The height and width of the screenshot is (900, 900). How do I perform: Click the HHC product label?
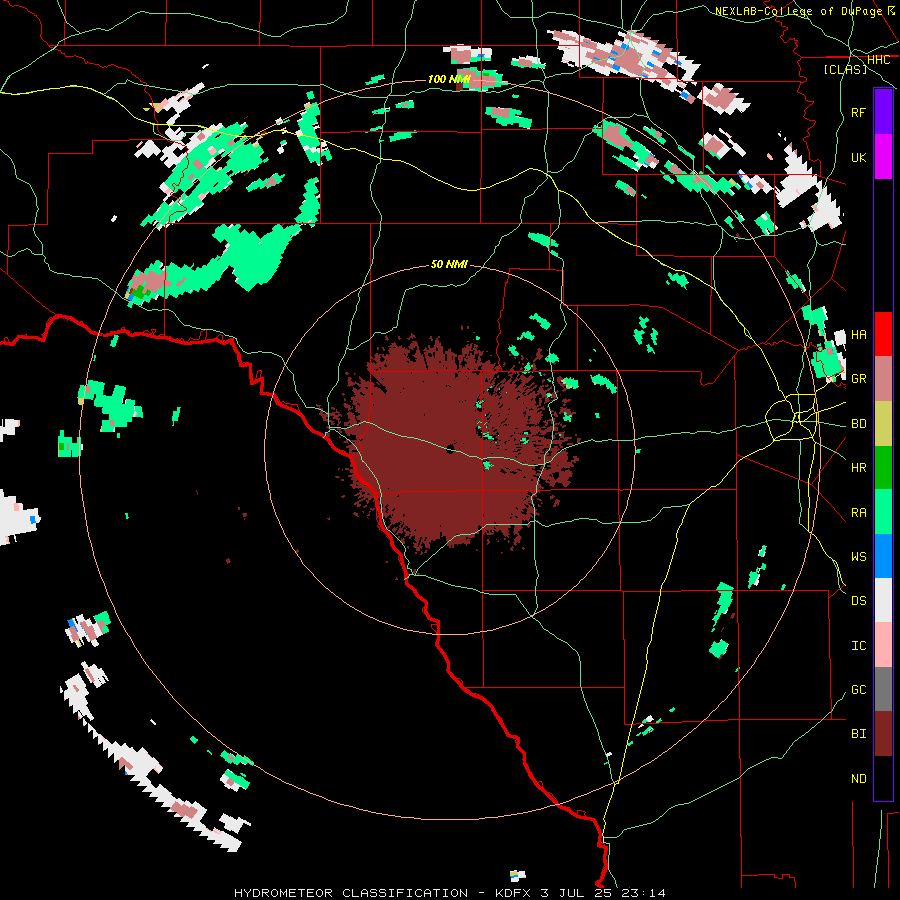tap(878, 60)
